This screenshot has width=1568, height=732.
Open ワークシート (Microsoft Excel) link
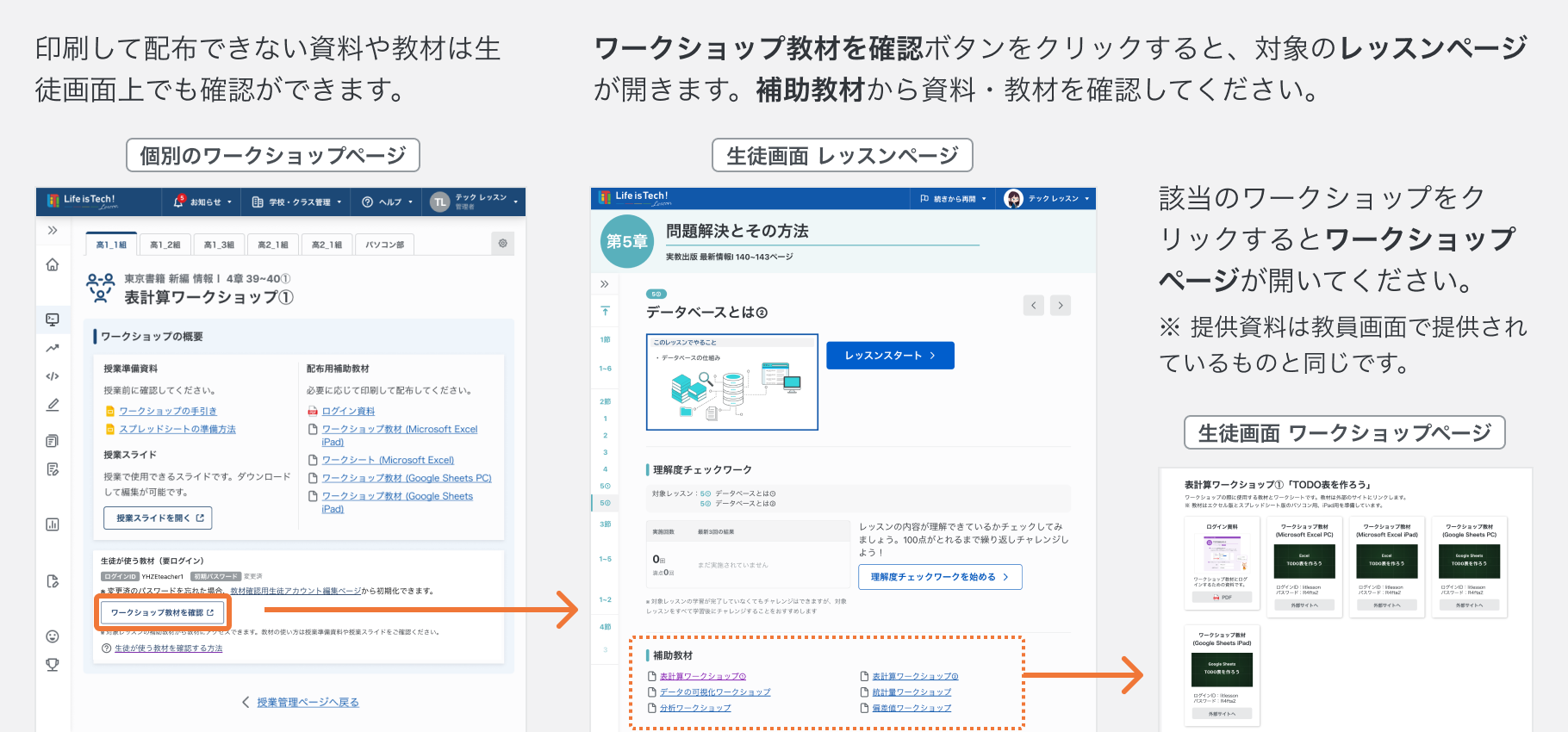tap(388, 460)
